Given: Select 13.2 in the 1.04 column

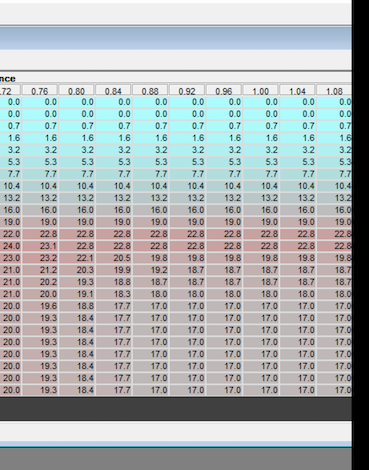Looking at the screenshot, I should [x=298, y=198].
